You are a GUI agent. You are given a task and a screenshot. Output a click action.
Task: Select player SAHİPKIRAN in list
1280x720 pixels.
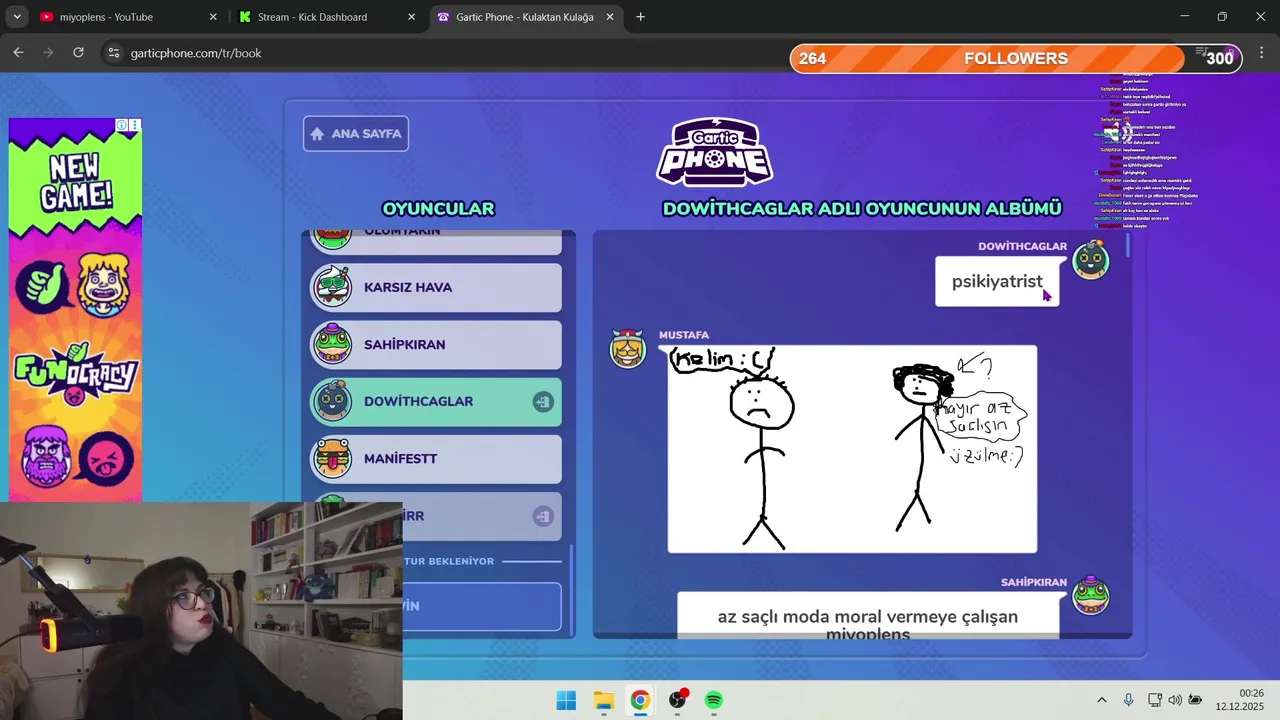435,344
